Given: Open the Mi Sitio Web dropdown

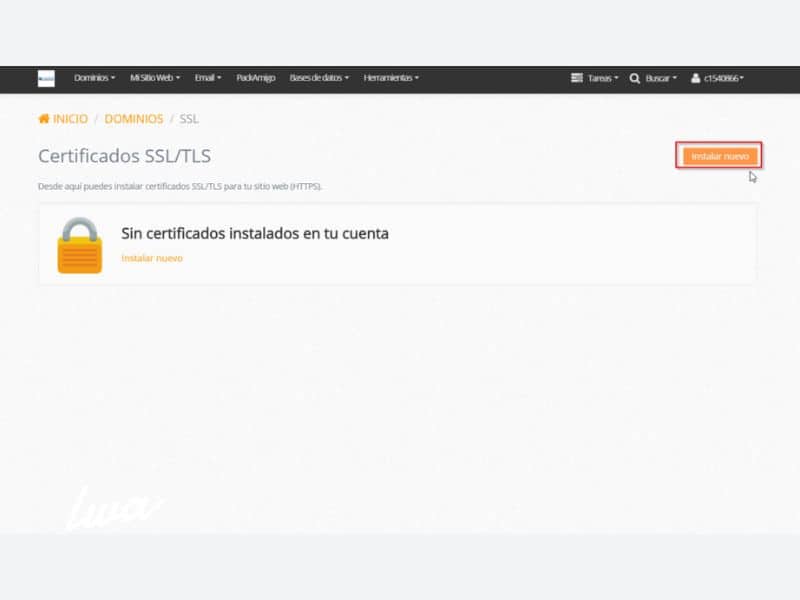Looking at the screenshot, I should point(156,78).
